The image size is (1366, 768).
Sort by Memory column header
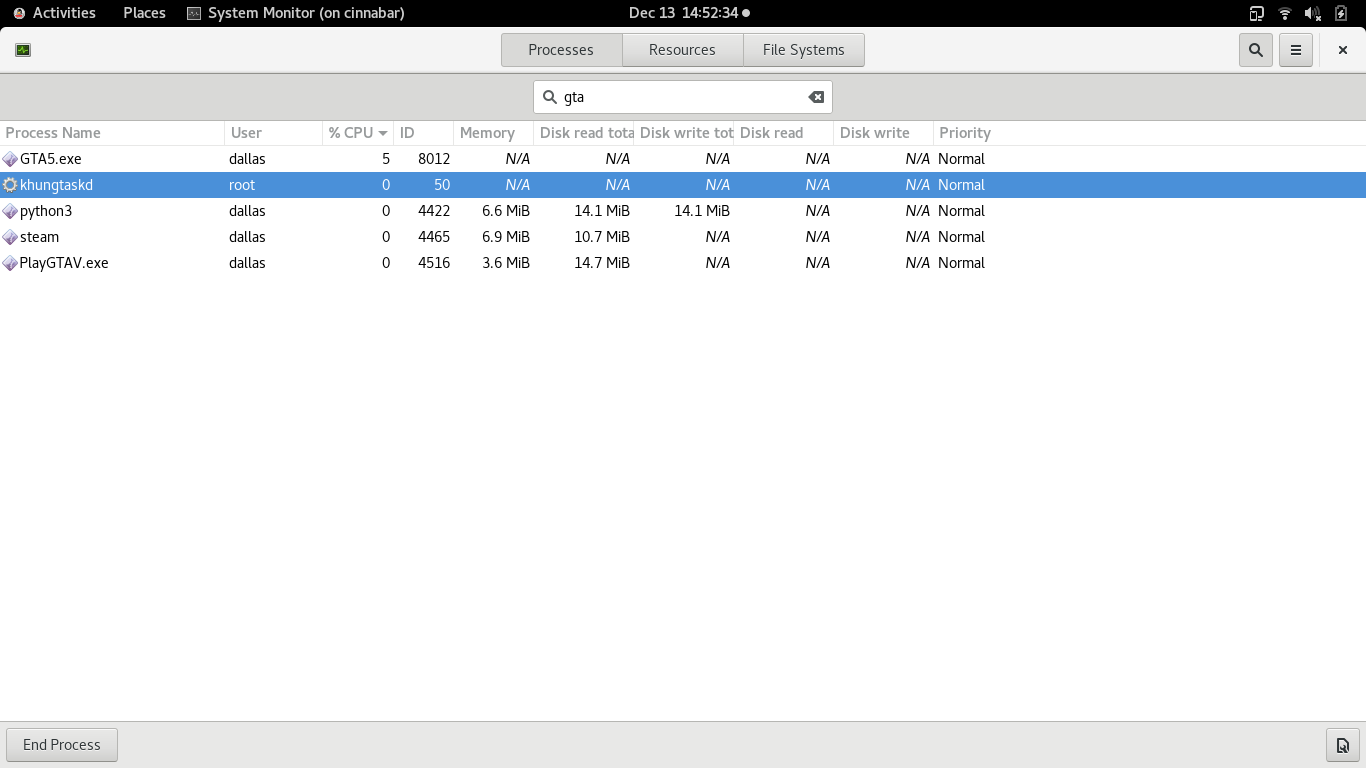point(493,133)
